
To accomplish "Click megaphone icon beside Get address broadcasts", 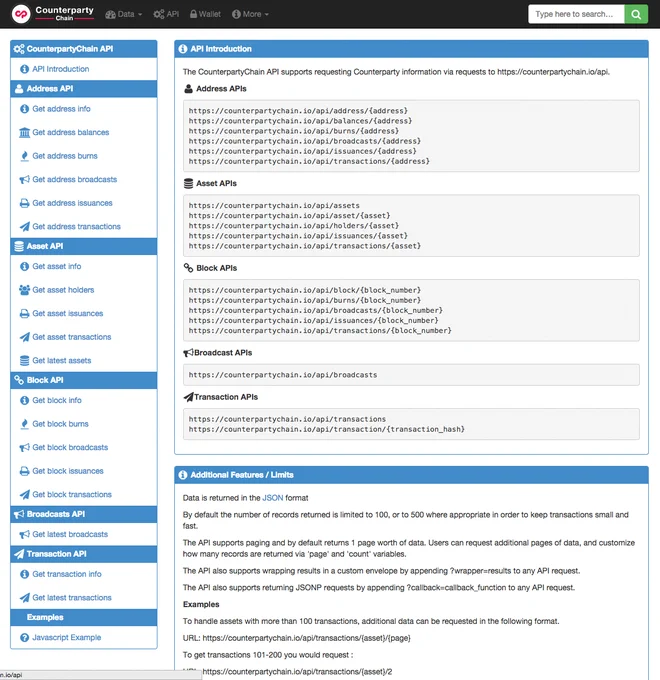I will pyautogui.click(x=25, y=180).
